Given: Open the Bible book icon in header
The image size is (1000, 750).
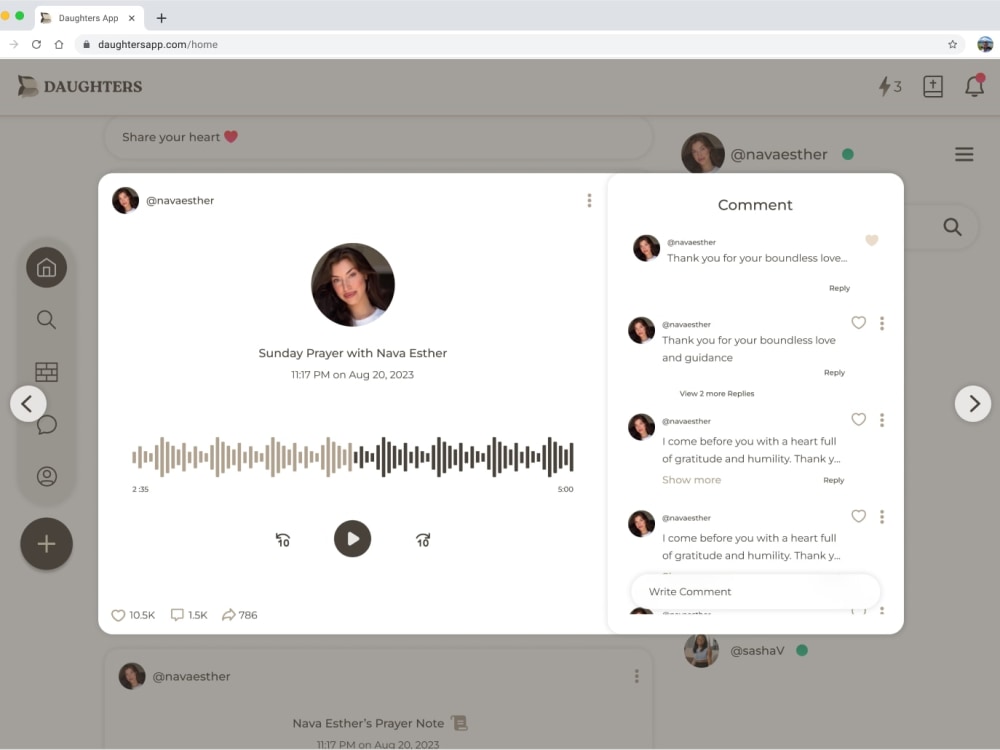Looking at the screenshot, I should [x=932, y=86].
